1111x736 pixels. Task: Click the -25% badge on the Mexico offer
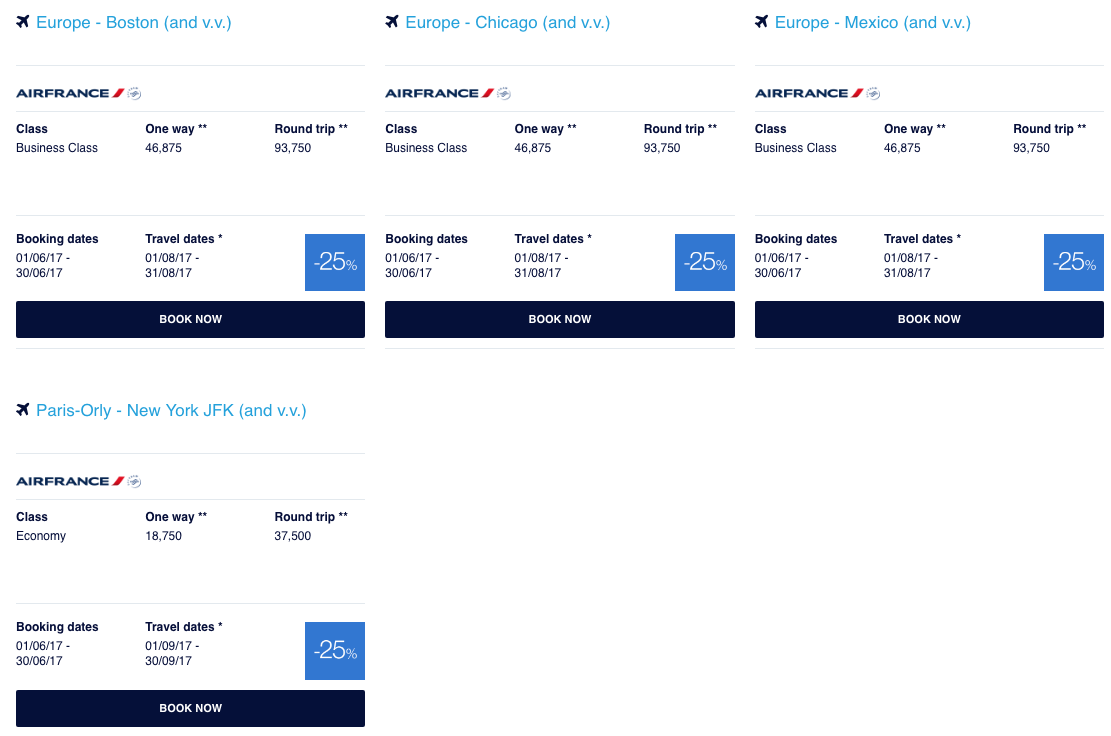tap(1074, 262)
